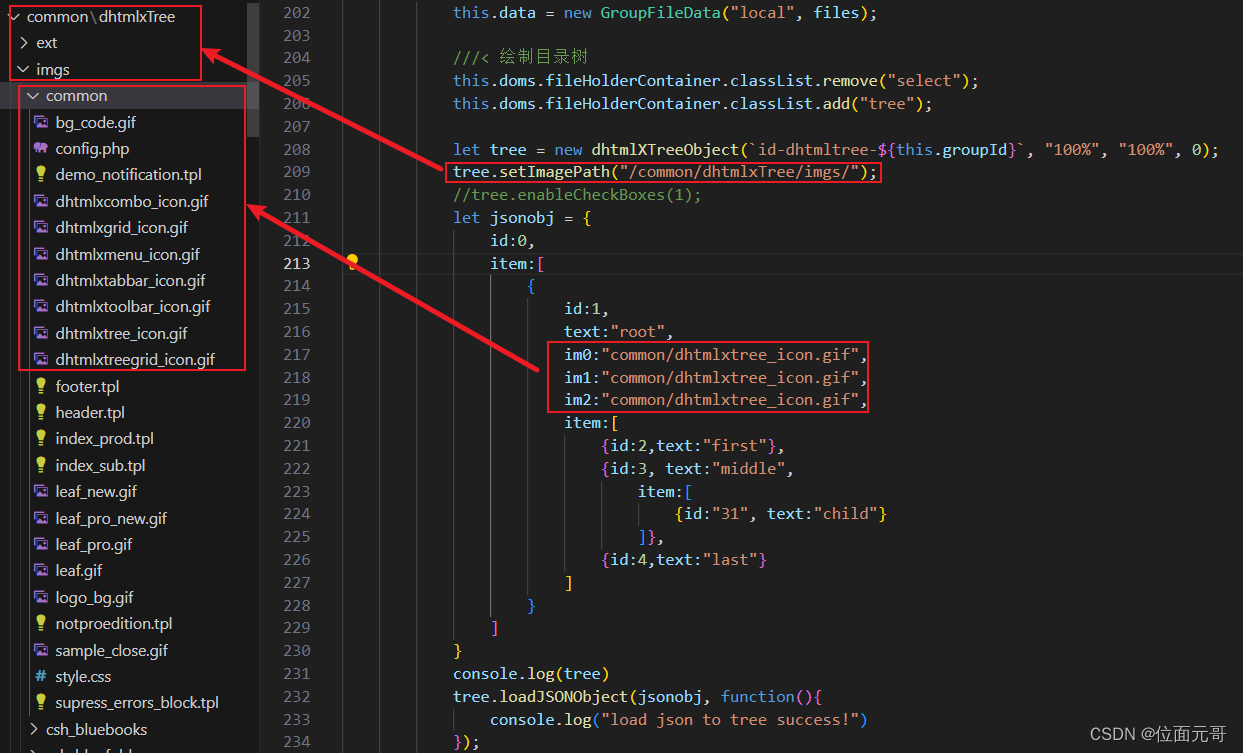
Task: Click the image icon of sample_close.gif
Action: (x=41, y=650)
